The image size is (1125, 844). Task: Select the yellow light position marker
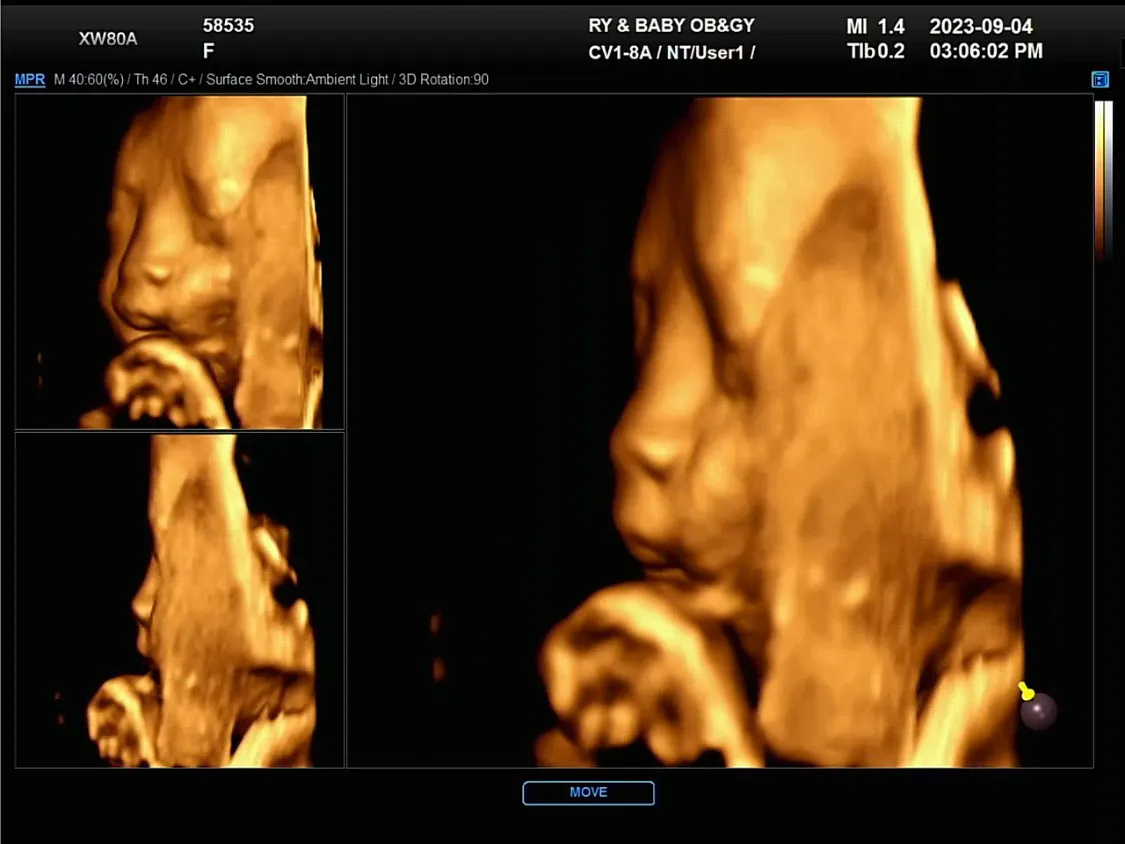(x=1026, y=690)
